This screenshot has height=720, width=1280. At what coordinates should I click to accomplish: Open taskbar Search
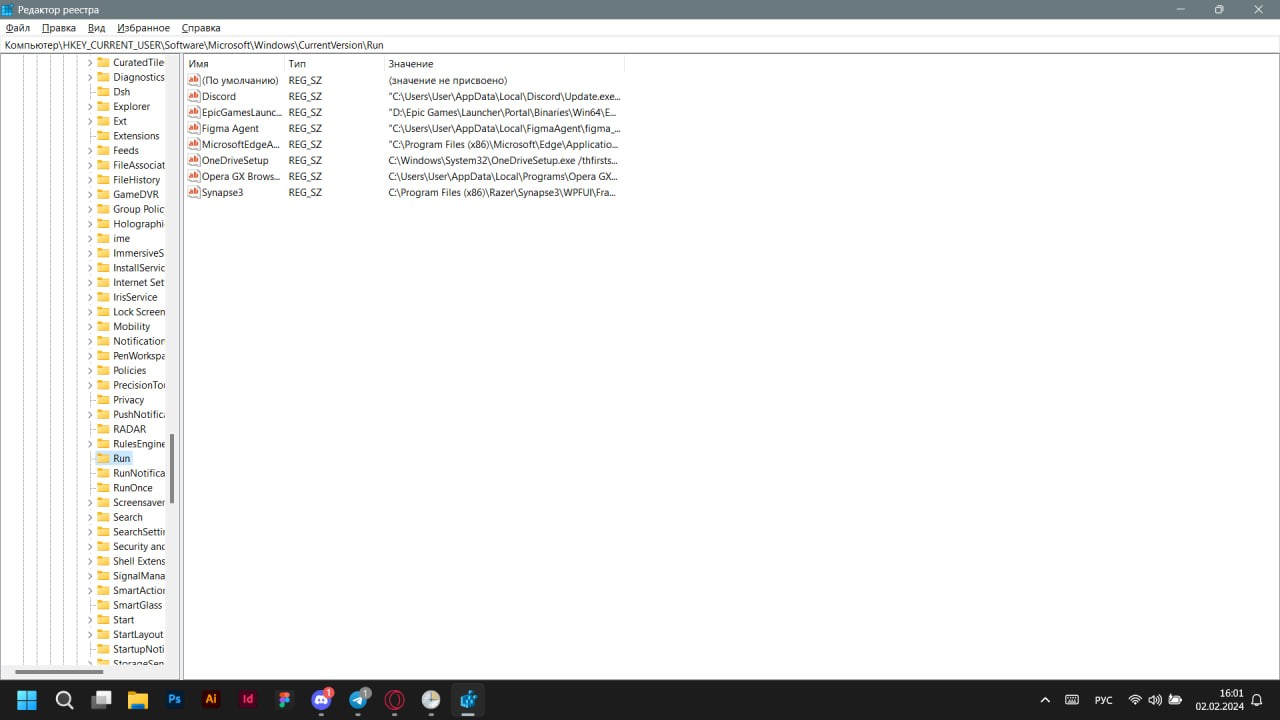(x=64, y=700)
